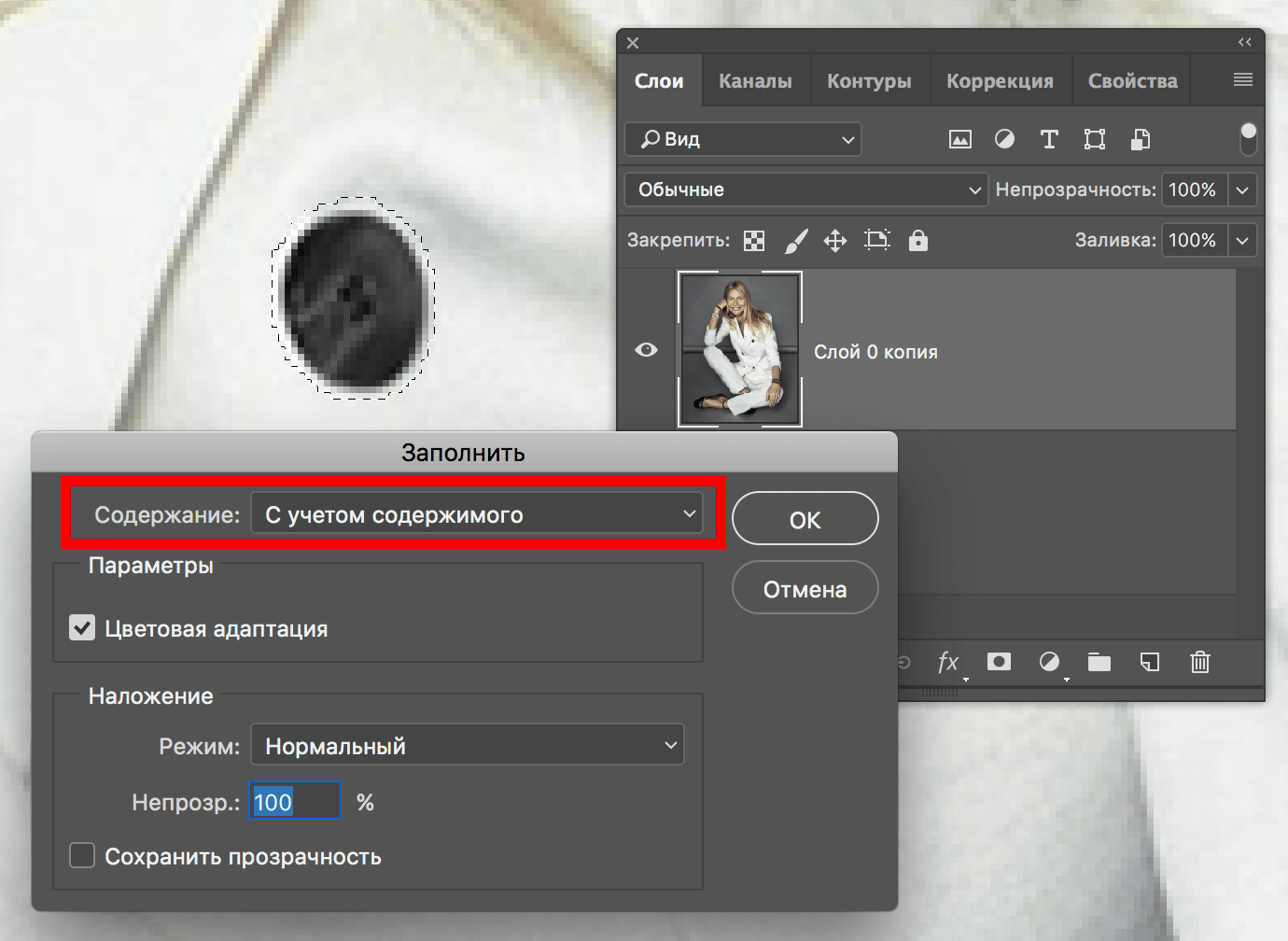Viewport: 1288px width, 941px height.
Task: Toggle the Цветовая адаптация checkbox
Action: (82, 628)
